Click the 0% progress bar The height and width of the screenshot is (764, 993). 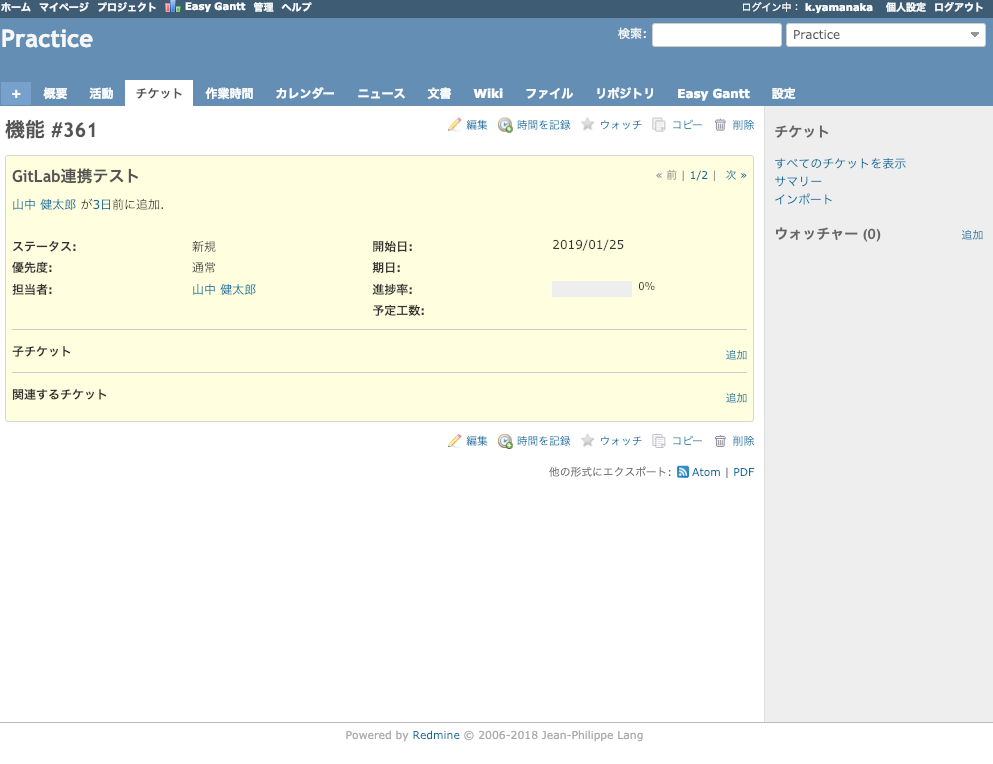pyautogui.click(x=592, y=289)
